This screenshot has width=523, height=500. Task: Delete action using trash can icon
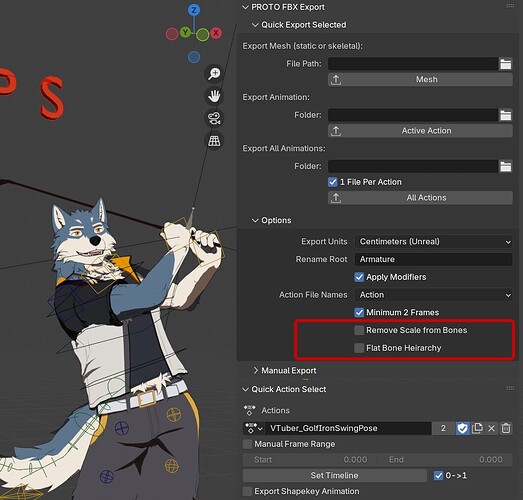[506, 428]
